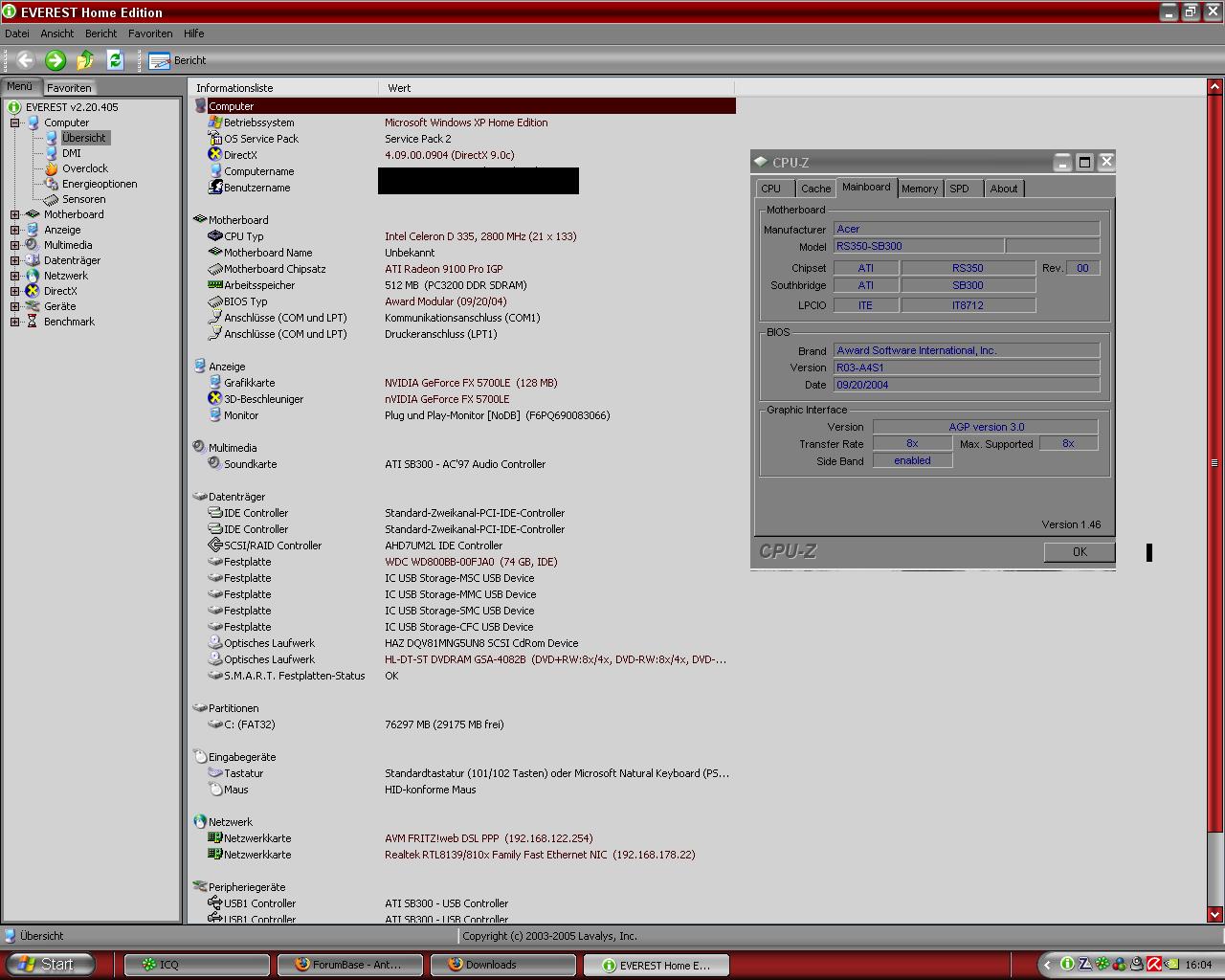Screen dimensions: 1225x980
Task: Open the Hilfe menu
Action: click(x=194, y=33)
